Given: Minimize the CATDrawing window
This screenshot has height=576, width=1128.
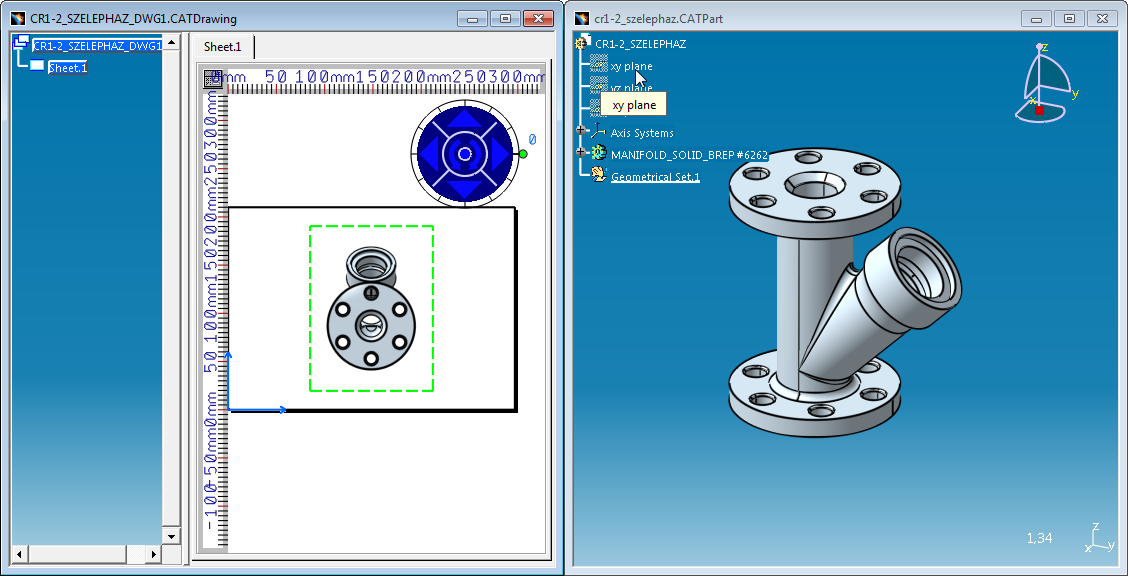Looking at the screenshot, I should click(x=473, y=19).
